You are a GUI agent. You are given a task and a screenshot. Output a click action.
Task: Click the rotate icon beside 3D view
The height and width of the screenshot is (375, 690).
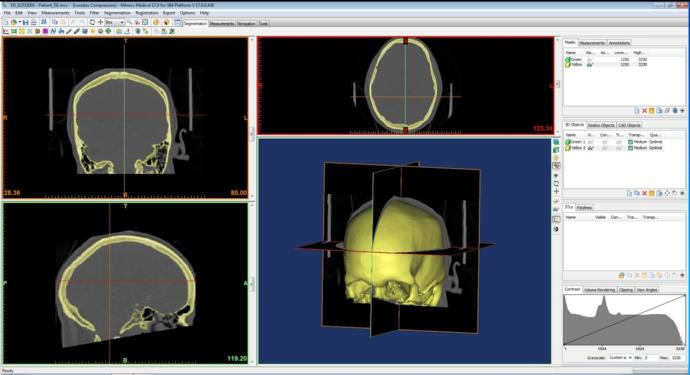coord(556,183)
